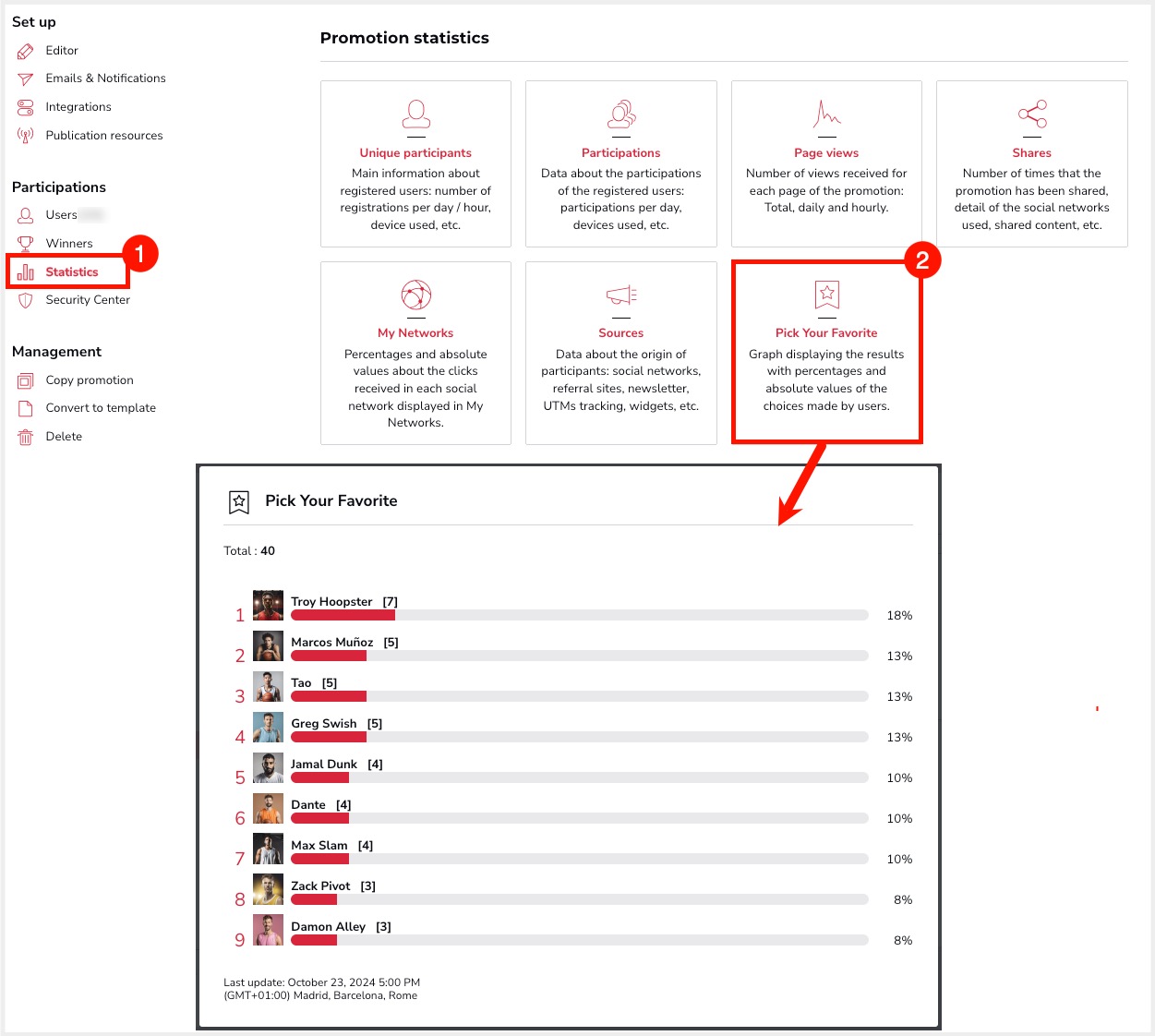Click Marcos Muñoz's photo thumbnail
Screen dimensions: 1155x1036
[x=268, y=646]
